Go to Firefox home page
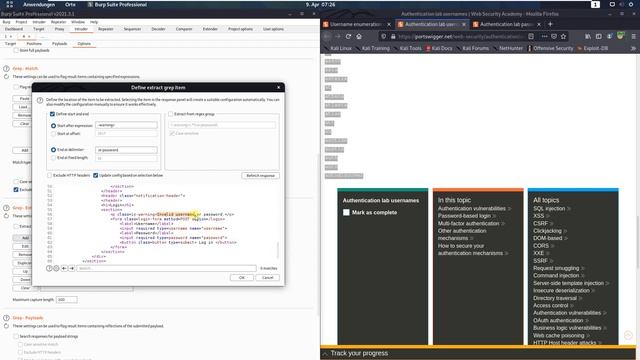640x360 pixels. click(359, 36)
